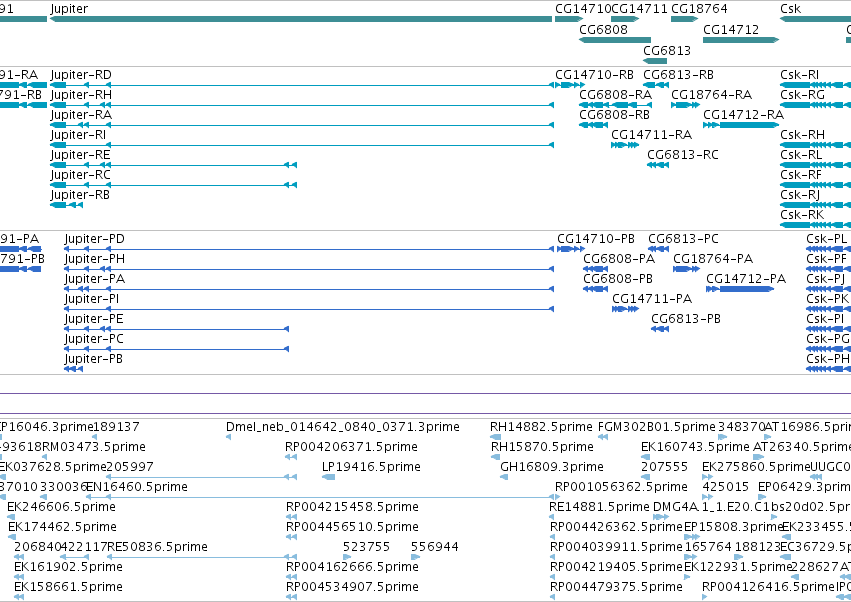Screen dimensions: 851x602
Task: Select protein Jupiter-PI
Action: click(309, 309)
